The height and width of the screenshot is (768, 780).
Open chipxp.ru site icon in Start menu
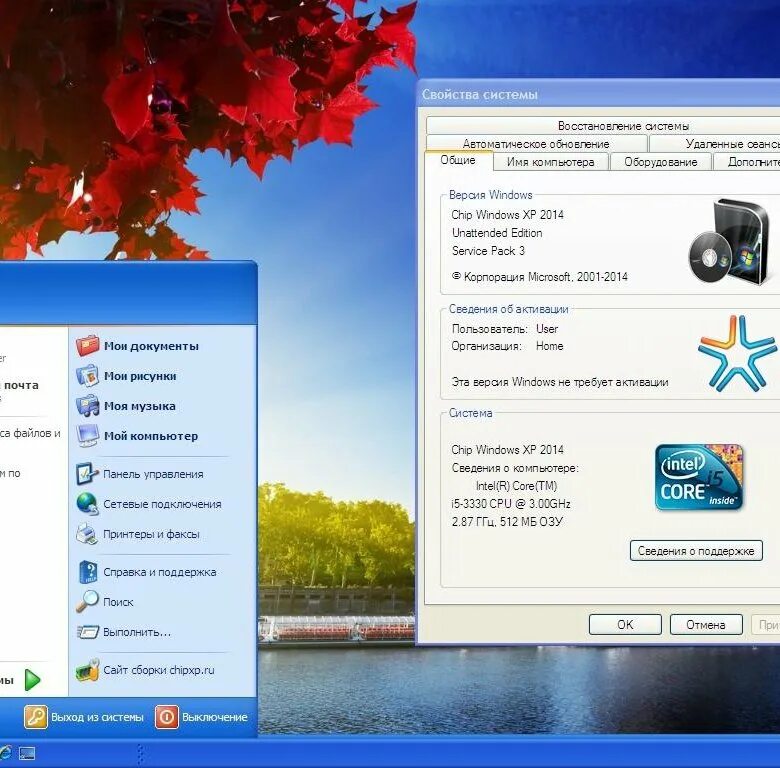point(88,671)
